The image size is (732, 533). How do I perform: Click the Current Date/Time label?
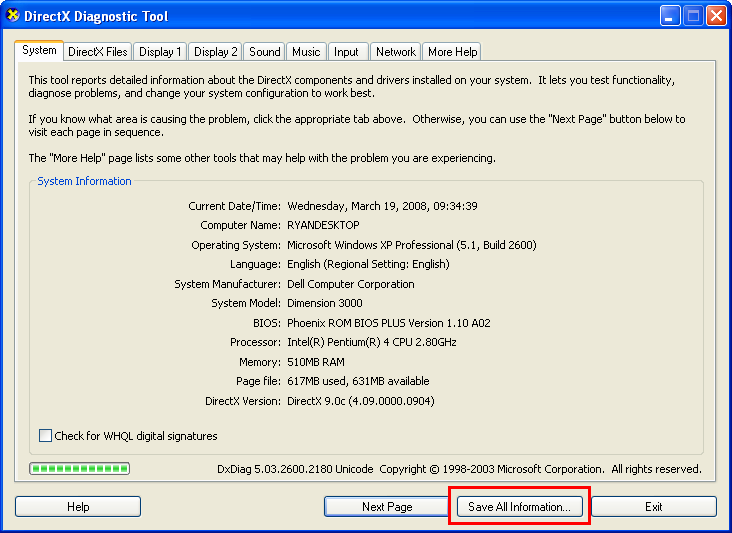(235, 206)
